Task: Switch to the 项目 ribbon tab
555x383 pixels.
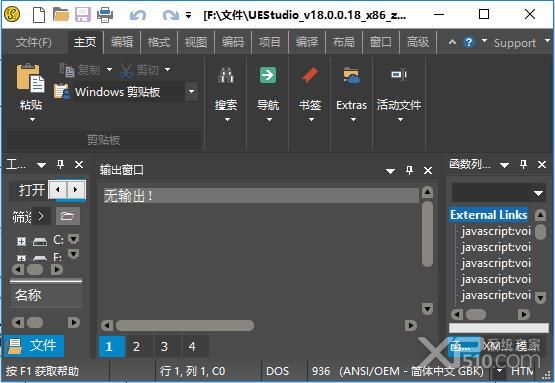Action: click(270, 42)
